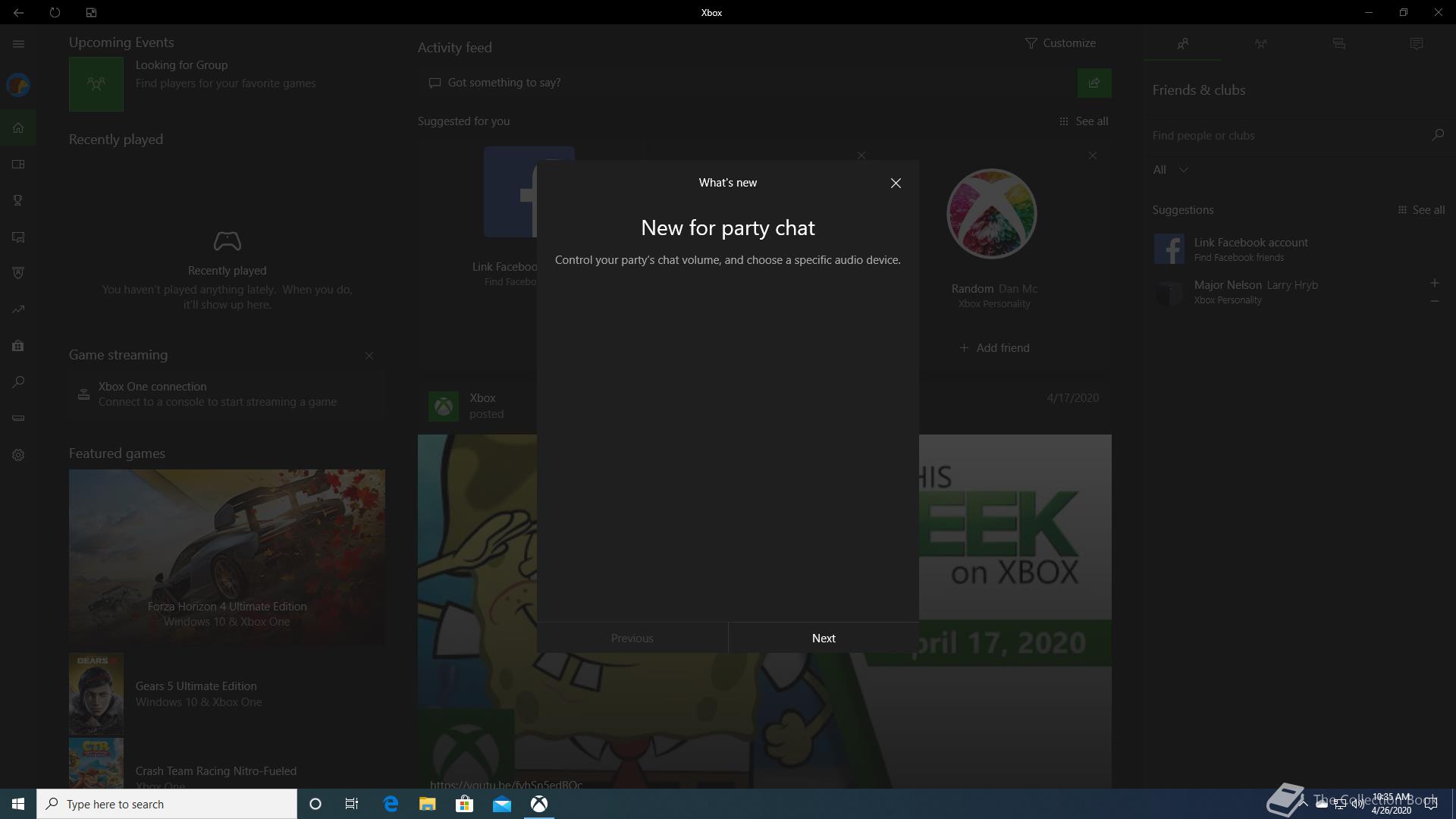Click the search magnifier in Friends & clubs

(1437, 135)
